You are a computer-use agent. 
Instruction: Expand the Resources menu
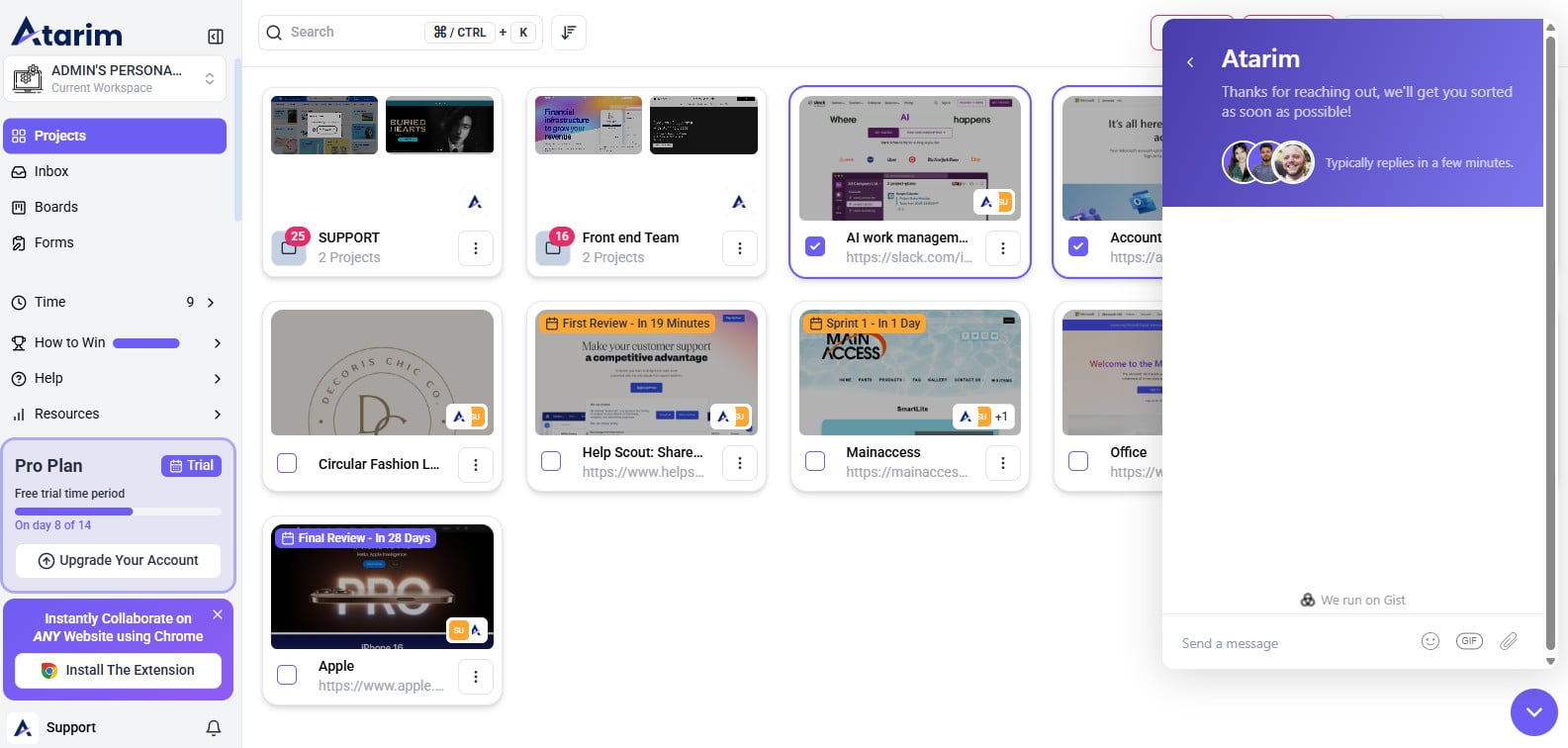[x=217, y=415]
